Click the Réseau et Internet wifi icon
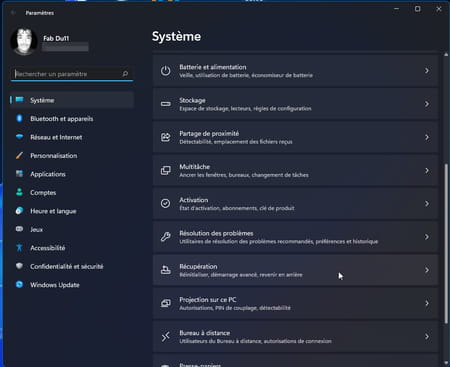The image size is (450, 367). [x=20, y=137]
